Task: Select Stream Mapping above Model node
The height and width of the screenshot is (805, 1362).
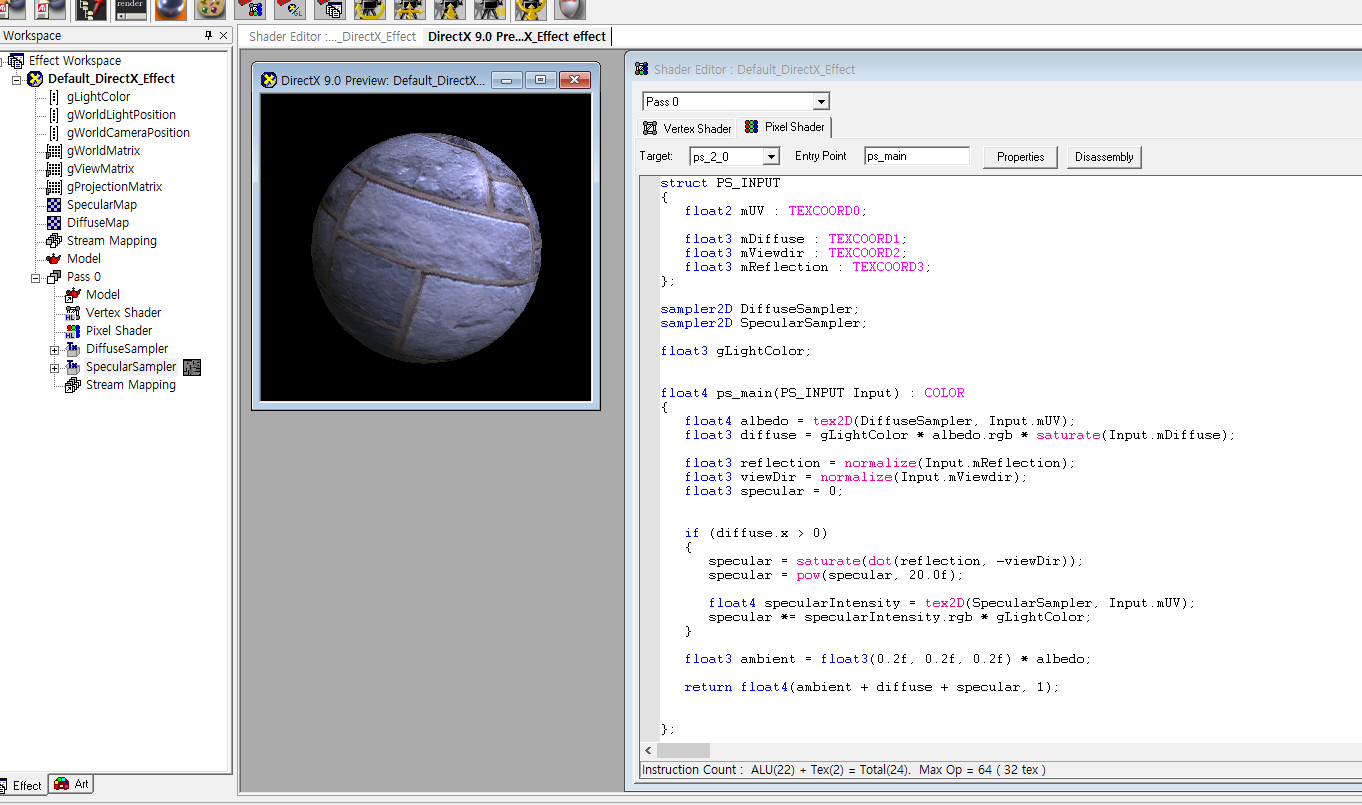Action: click(x=112, y=241)
